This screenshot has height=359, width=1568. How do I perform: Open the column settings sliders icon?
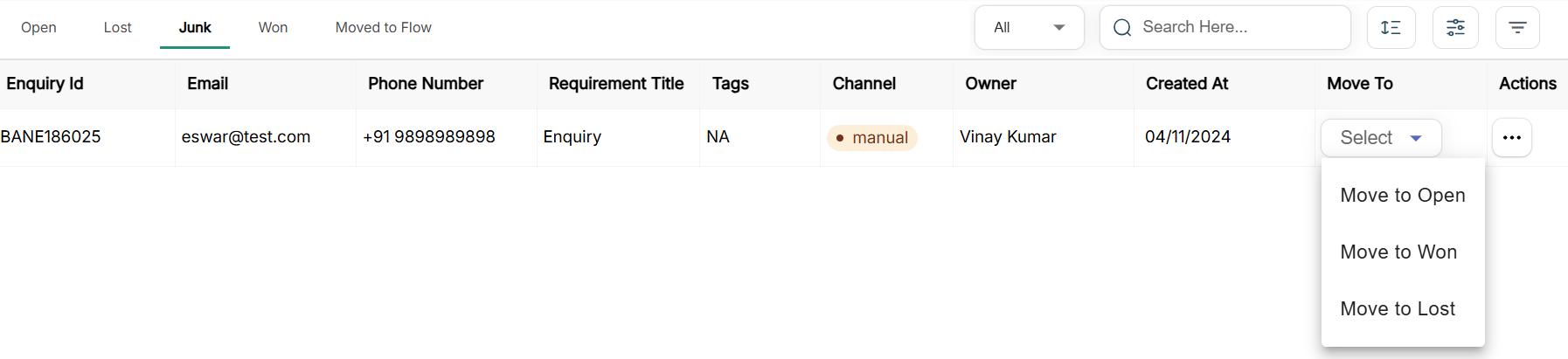(x=1455, y=28)
